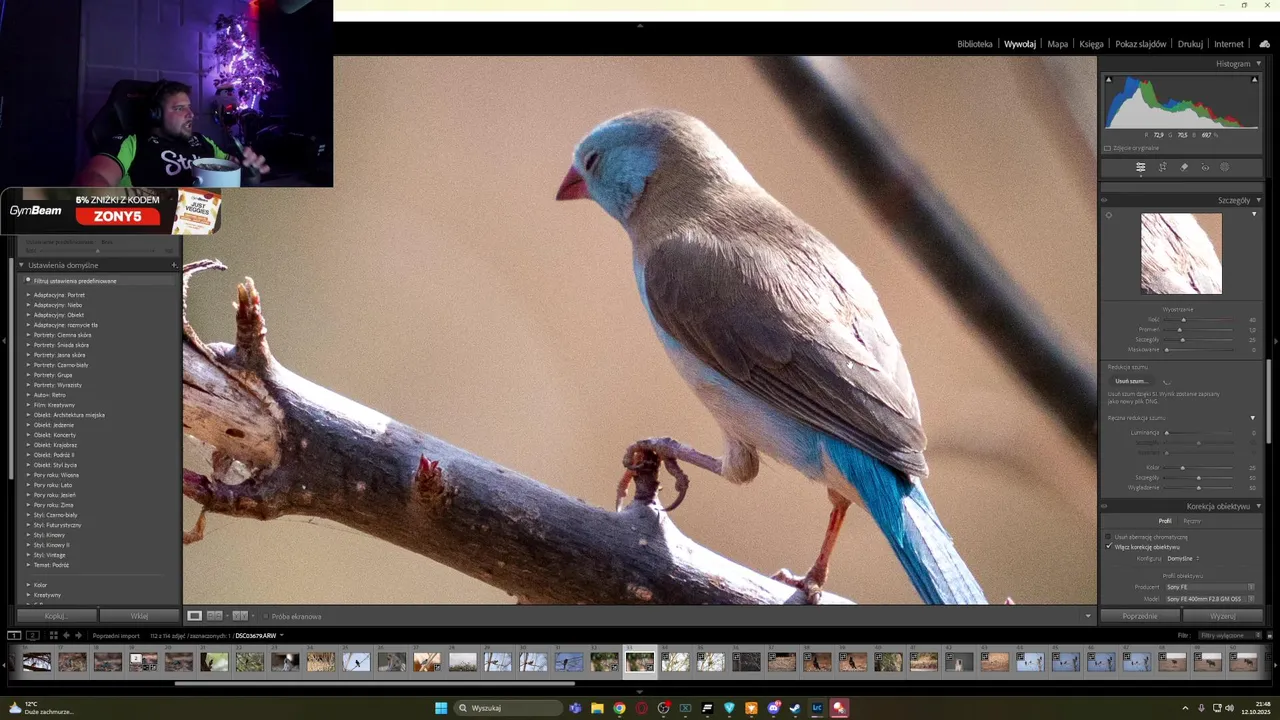Toggle Zdjęcie oryginalne checkbox under histogram
The height and width of the screenshot is (720, 1280).
point(1108,148)
